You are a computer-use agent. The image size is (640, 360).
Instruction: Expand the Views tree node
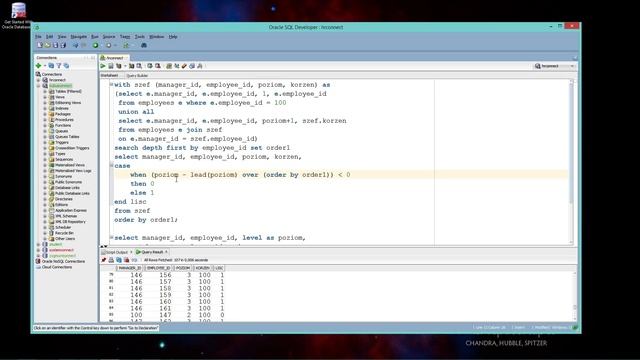[x=45, y=97]
